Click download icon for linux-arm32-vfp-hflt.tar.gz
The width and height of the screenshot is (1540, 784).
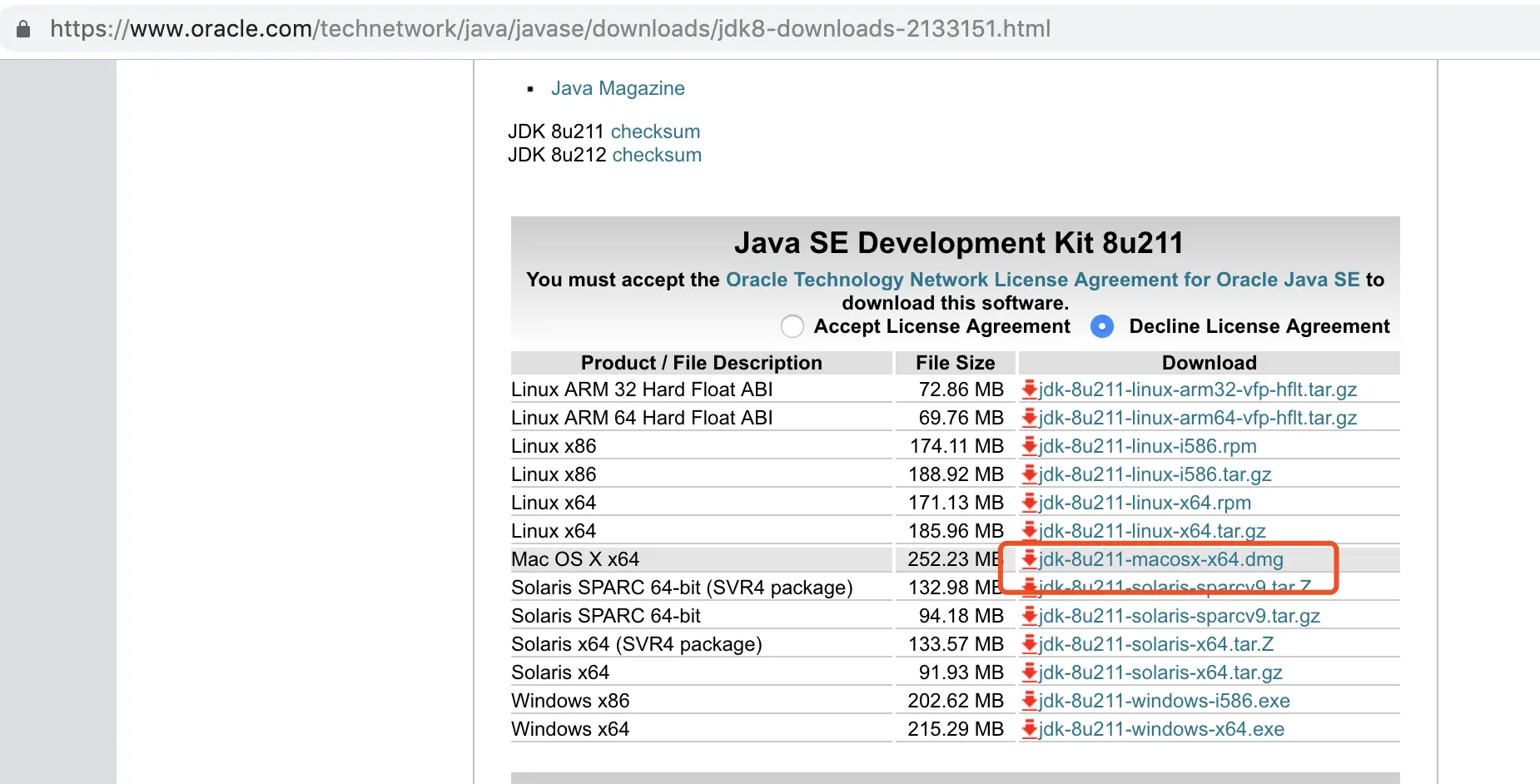click(1030, 390)
